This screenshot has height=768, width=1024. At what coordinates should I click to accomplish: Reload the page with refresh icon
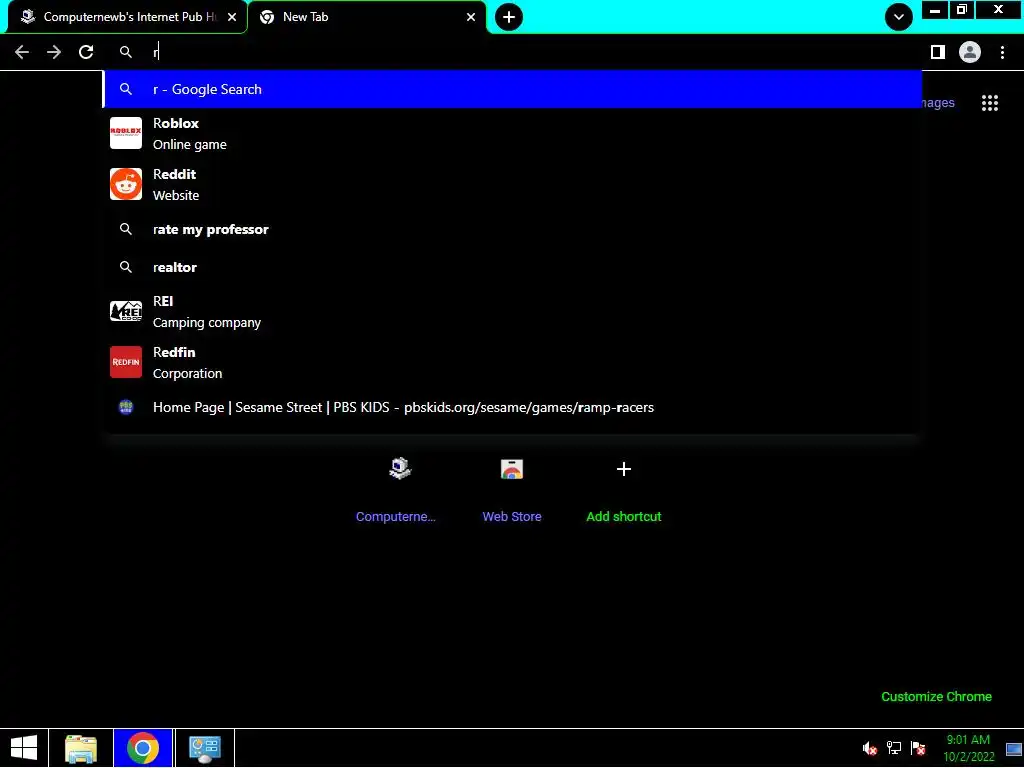tap(86, 52)
